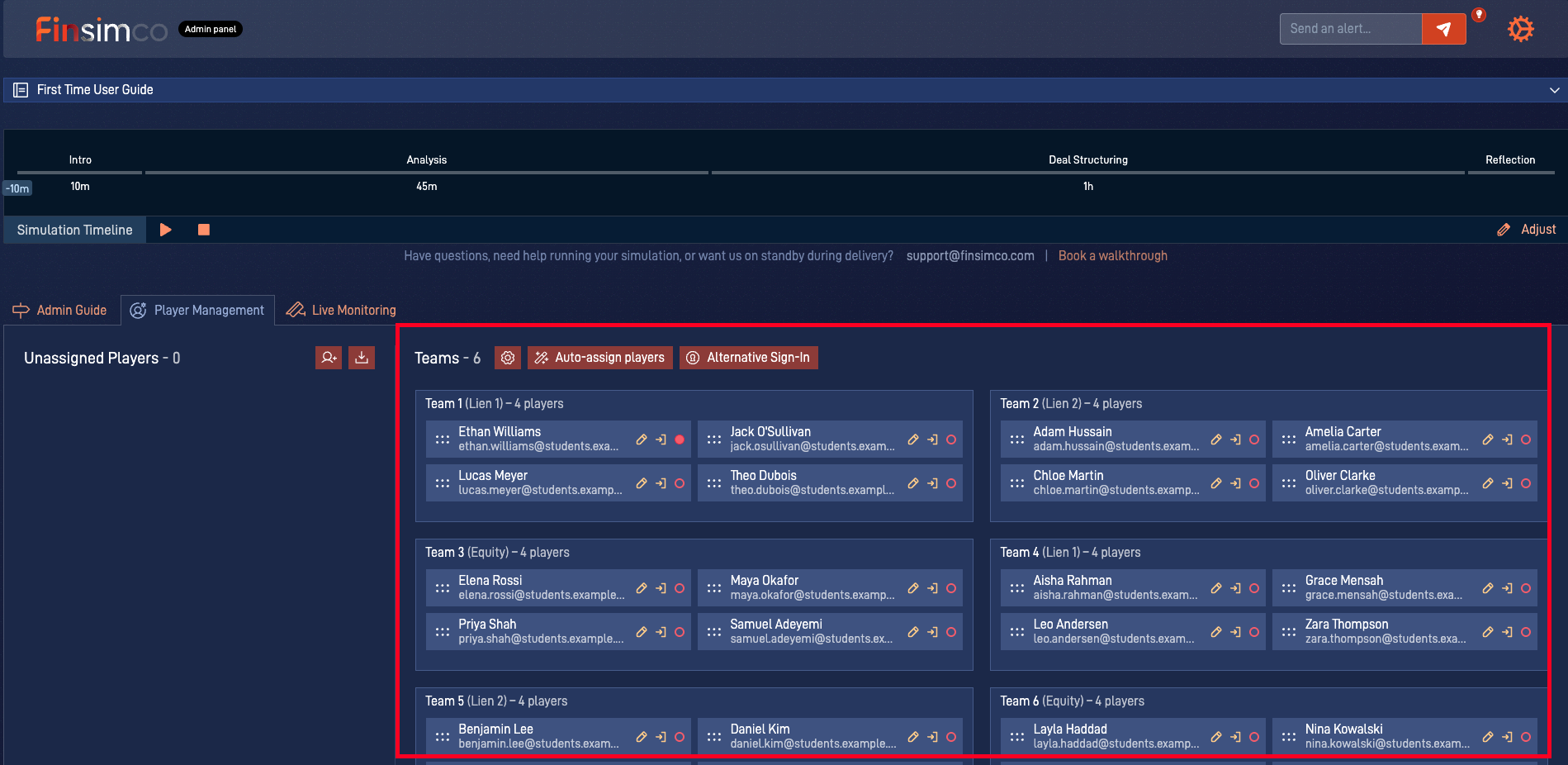Edit Adam Hussain player details
1568x765 pixels.
1216,440
